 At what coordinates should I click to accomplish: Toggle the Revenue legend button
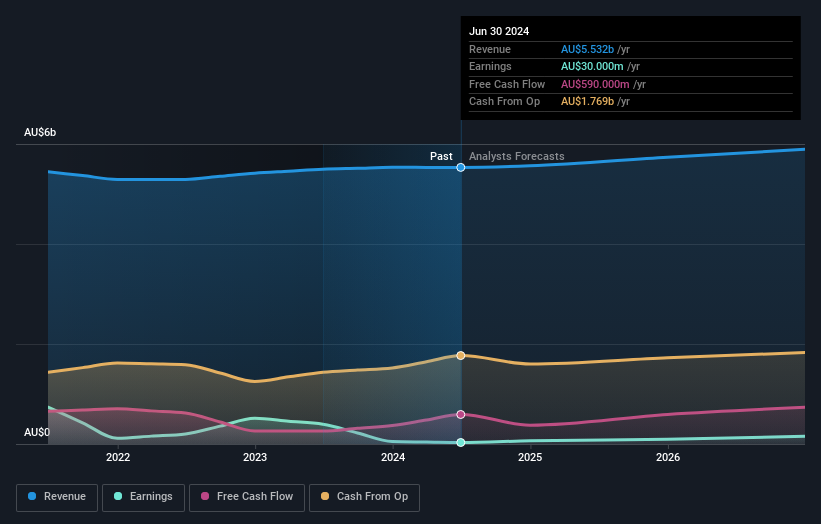[57, 497]
